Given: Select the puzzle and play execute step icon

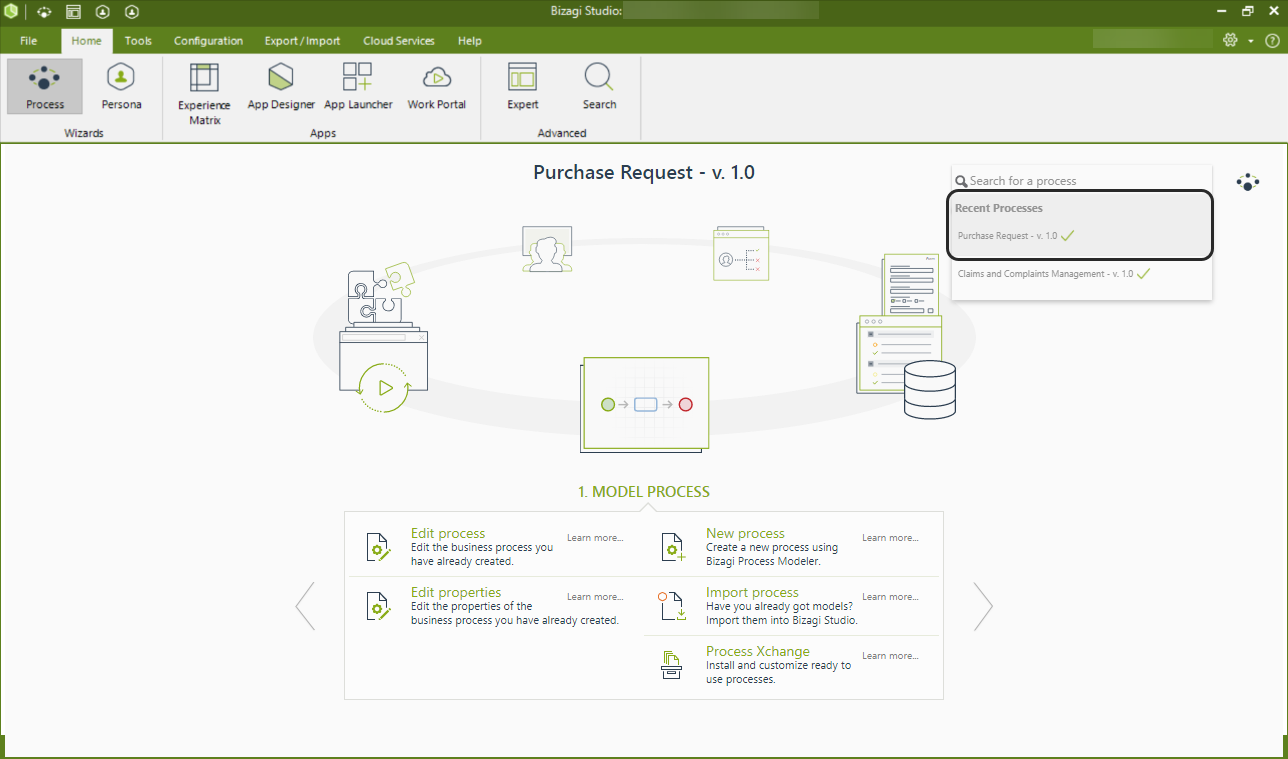Looking at the screenshot, I should tap(385, 338).
